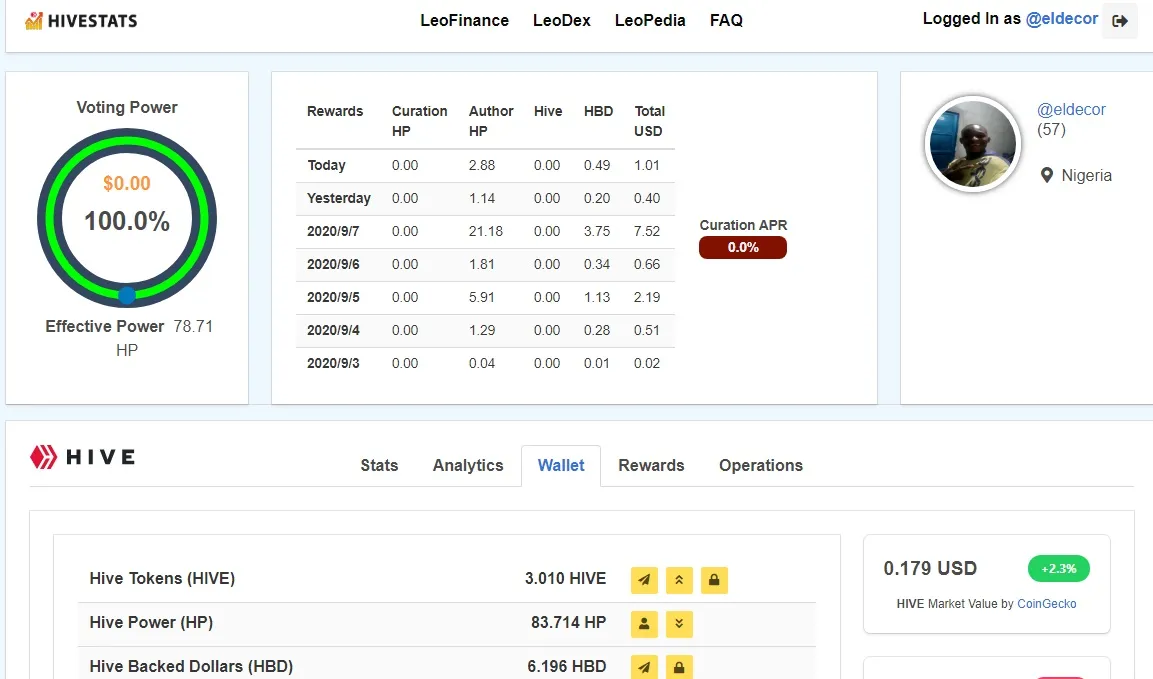Viewport: 1153px width, 679px height.
Task: Power up HIVE with the up-chevrons icon
Action: 679,580
